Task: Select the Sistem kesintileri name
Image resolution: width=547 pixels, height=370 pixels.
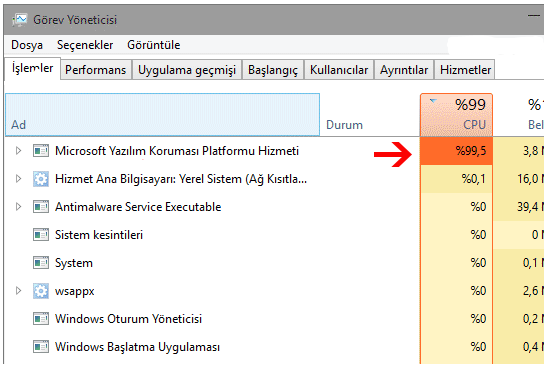Action: [x=99, y=235]
